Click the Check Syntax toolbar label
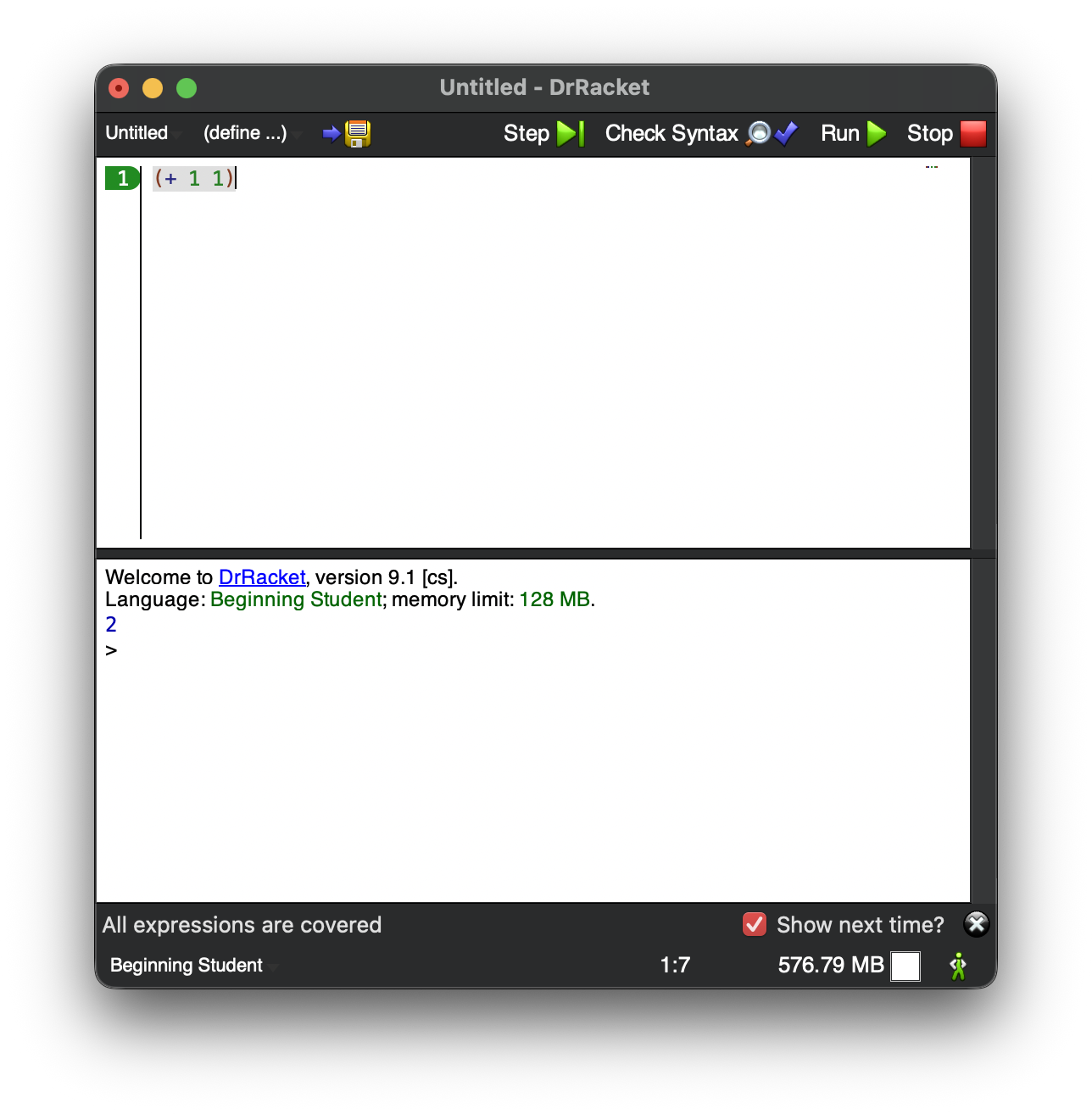Viewport: 1092px width, 1114px height. pos(671,134)
